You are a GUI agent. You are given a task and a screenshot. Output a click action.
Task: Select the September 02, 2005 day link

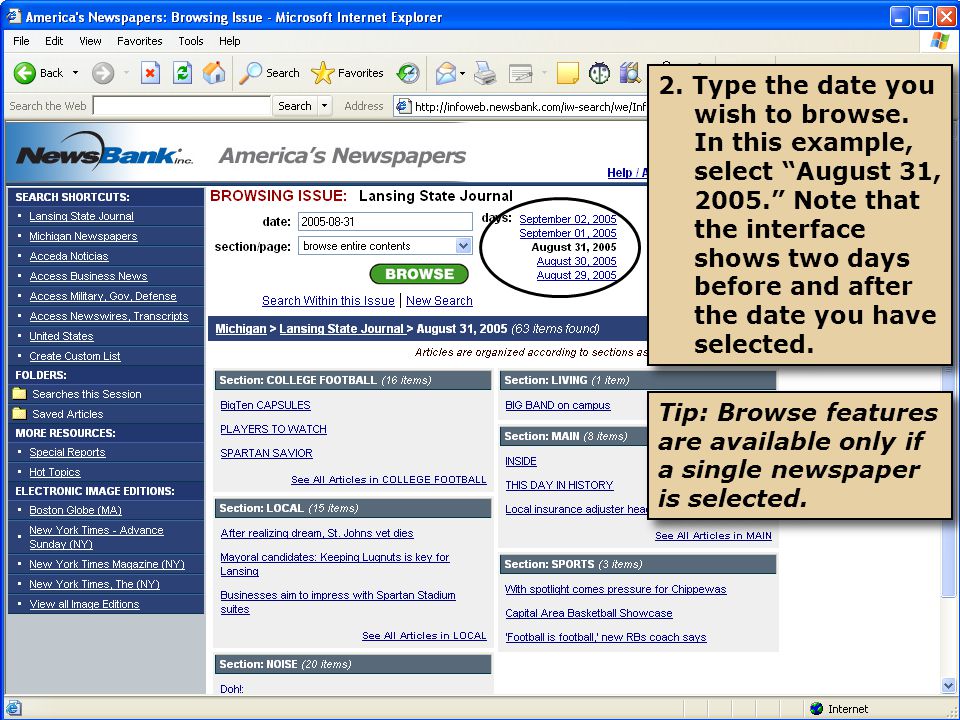568,219
